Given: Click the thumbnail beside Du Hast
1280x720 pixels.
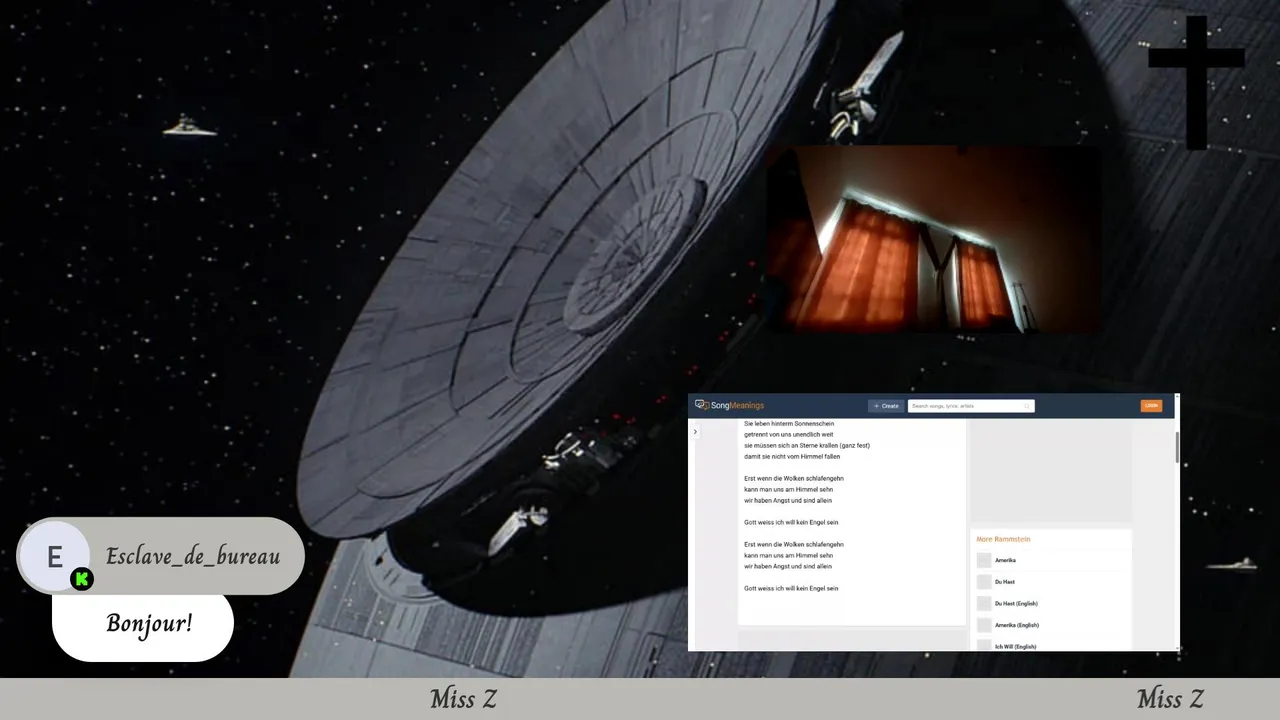Looking at the screenshot, I should click(x=984, y=582).
